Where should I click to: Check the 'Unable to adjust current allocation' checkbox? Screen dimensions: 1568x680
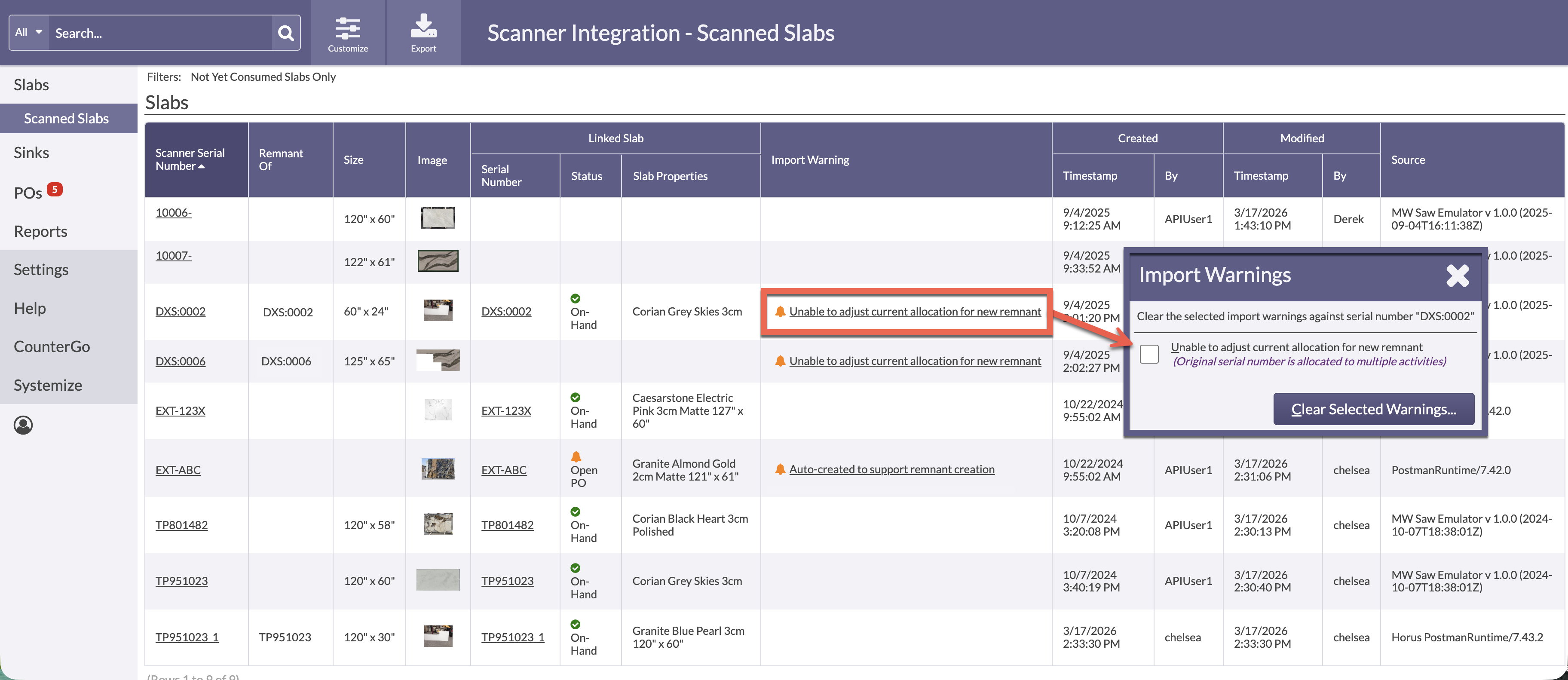[1150, 354]
